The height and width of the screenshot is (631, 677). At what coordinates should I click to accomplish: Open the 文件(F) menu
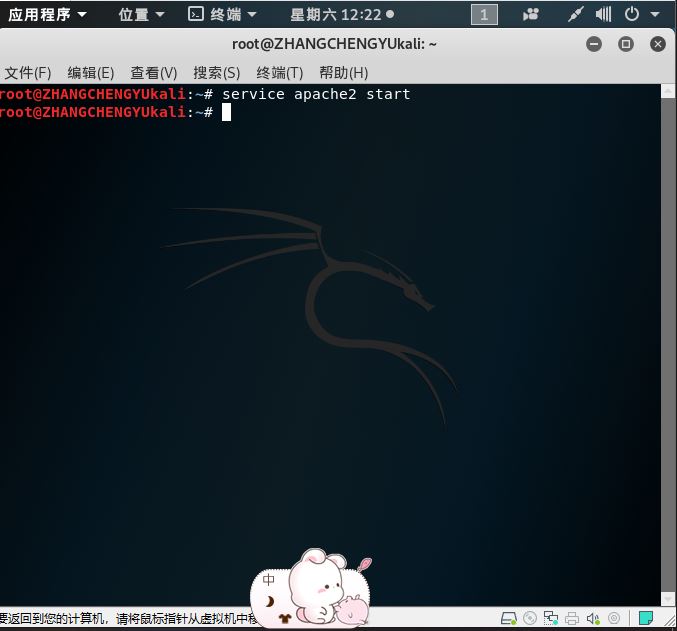28,73
